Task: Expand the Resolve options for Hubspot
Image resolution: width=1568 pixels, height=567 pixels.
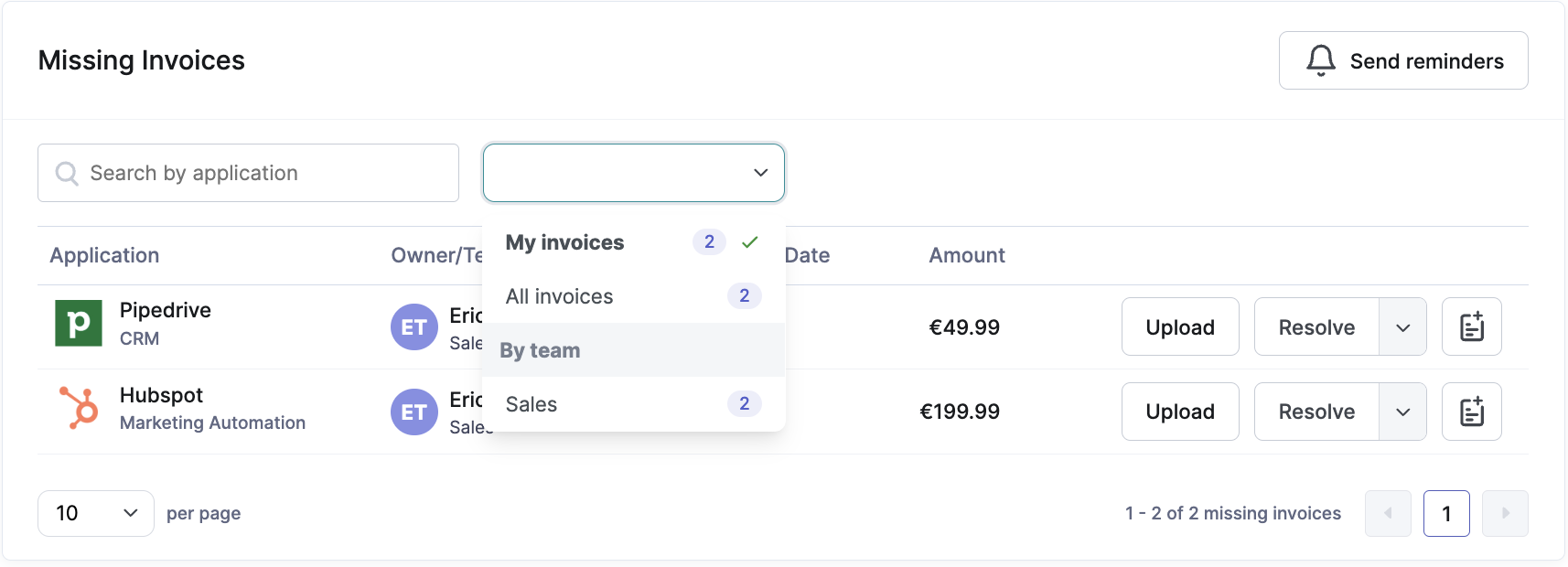Action: pyautogui.click(x=1402, y=412)
